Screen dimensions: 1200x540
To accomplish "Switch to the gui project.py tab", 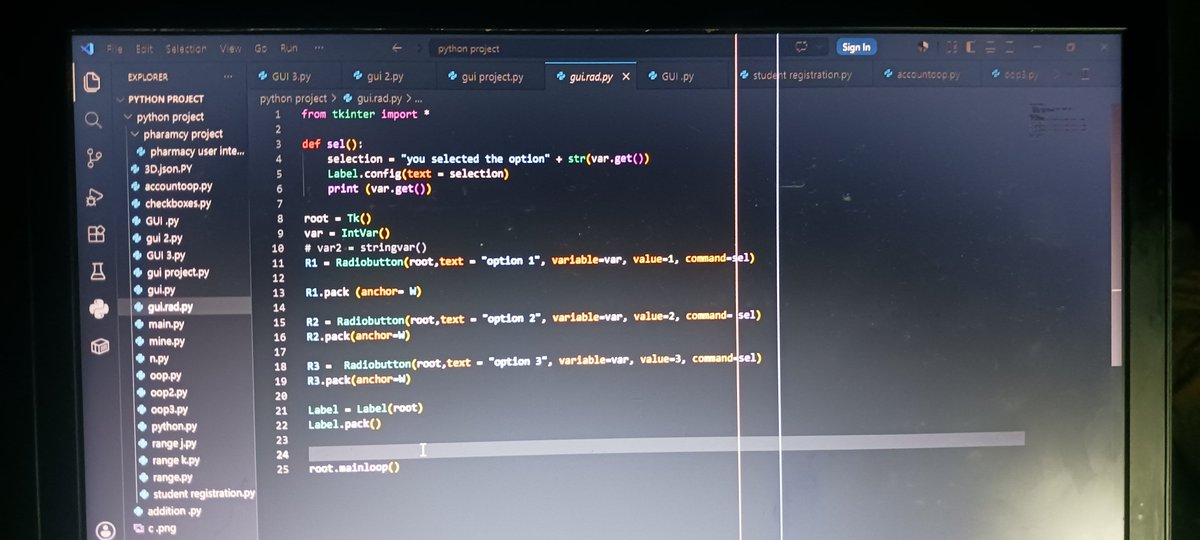I will 492,76.
